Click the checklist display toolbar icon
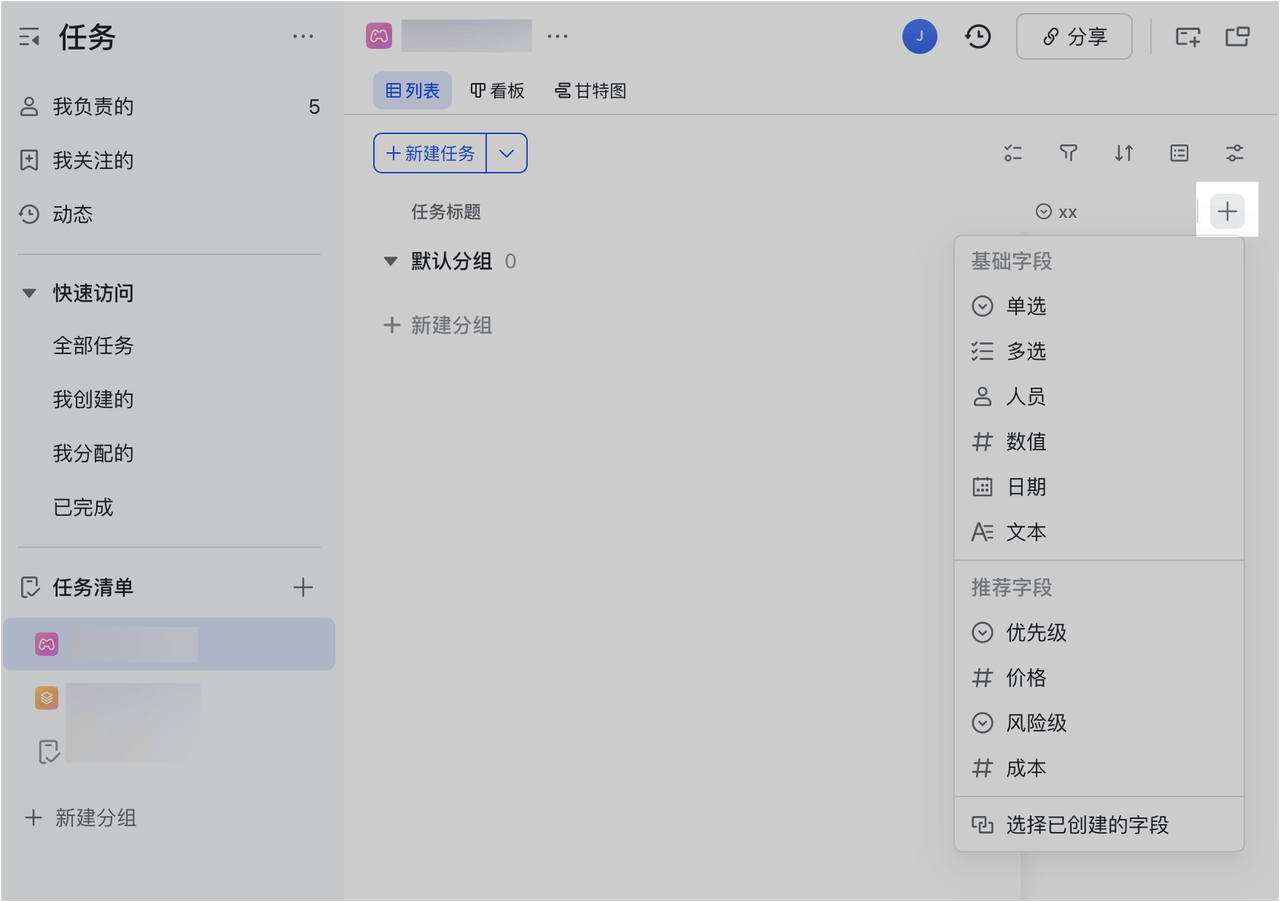The height and width of the screenshot is (902, 1280). pyautogui.click(x=1013, y=153)
